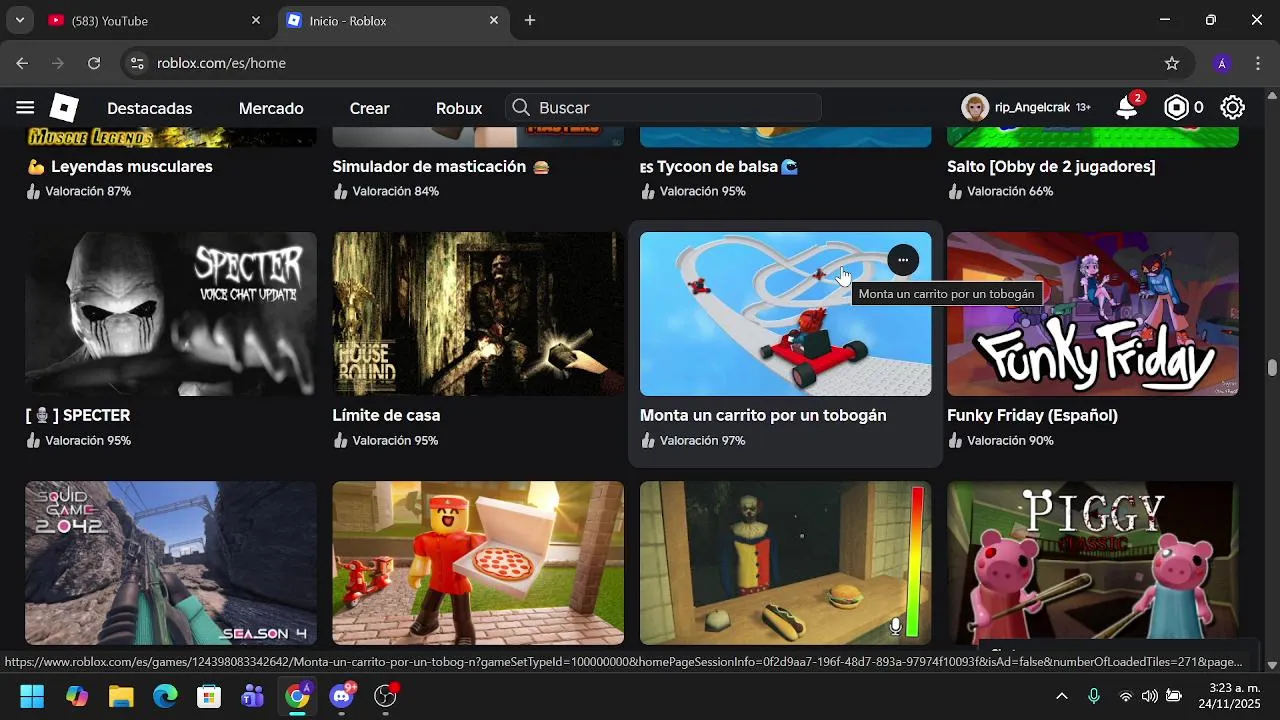Viewport: 1280px width, 720px height.
Task: Open SPECTER game thumbnail
Action: [x=171, y=314]
